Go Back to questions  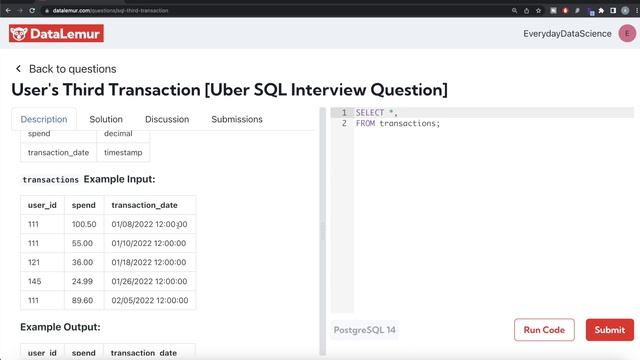point(72,69)
